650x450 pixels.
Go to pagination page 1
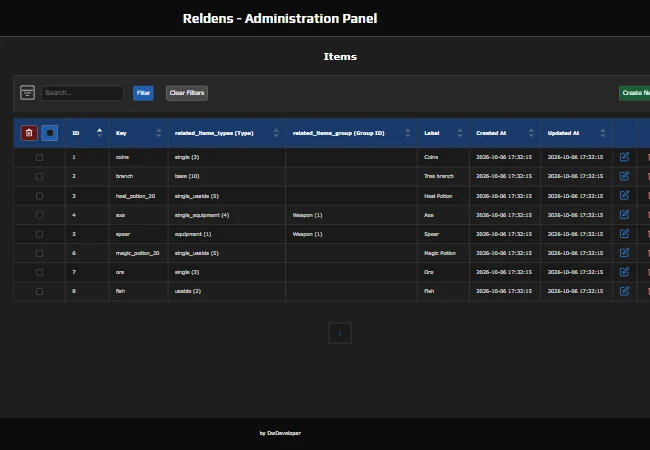(340, 333)
